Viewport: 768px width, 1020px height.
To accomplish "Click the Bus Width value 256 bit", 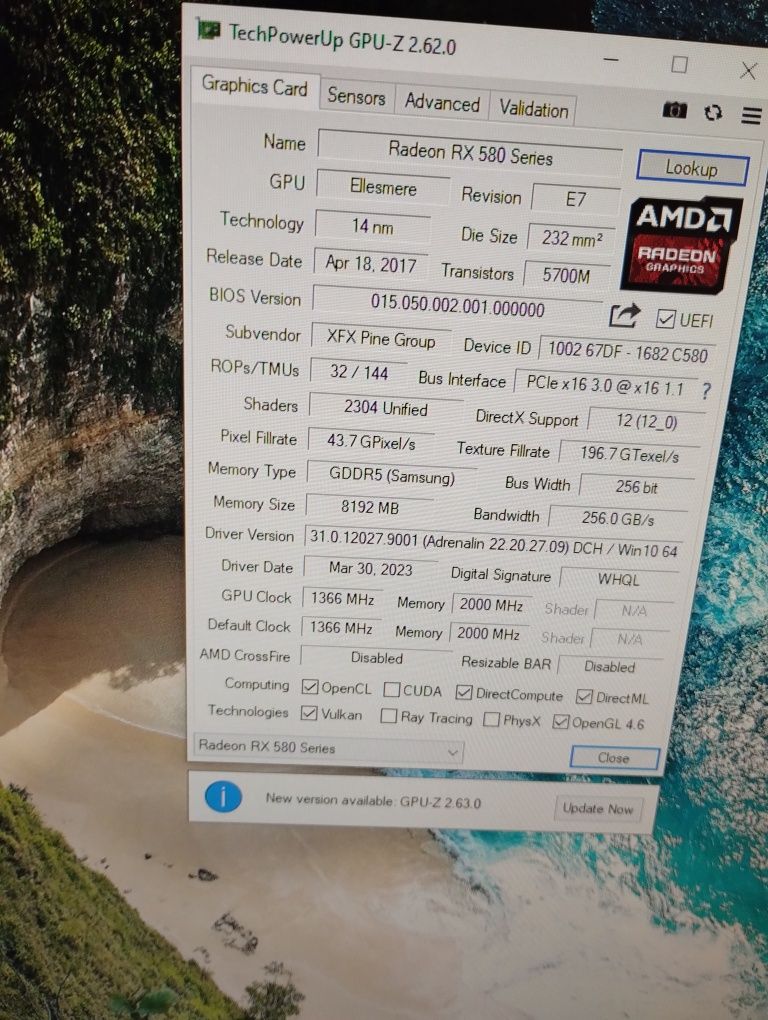I will pos(637,487).
